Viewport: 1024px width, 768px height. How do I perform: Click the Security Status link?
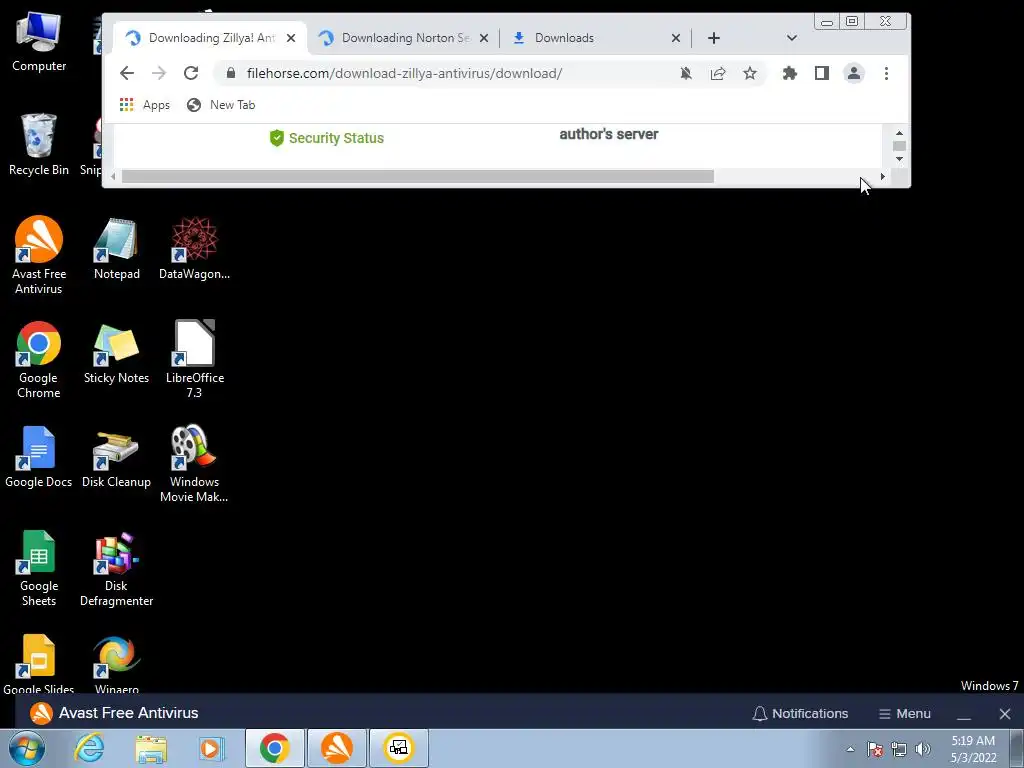[x=327, y=138]
